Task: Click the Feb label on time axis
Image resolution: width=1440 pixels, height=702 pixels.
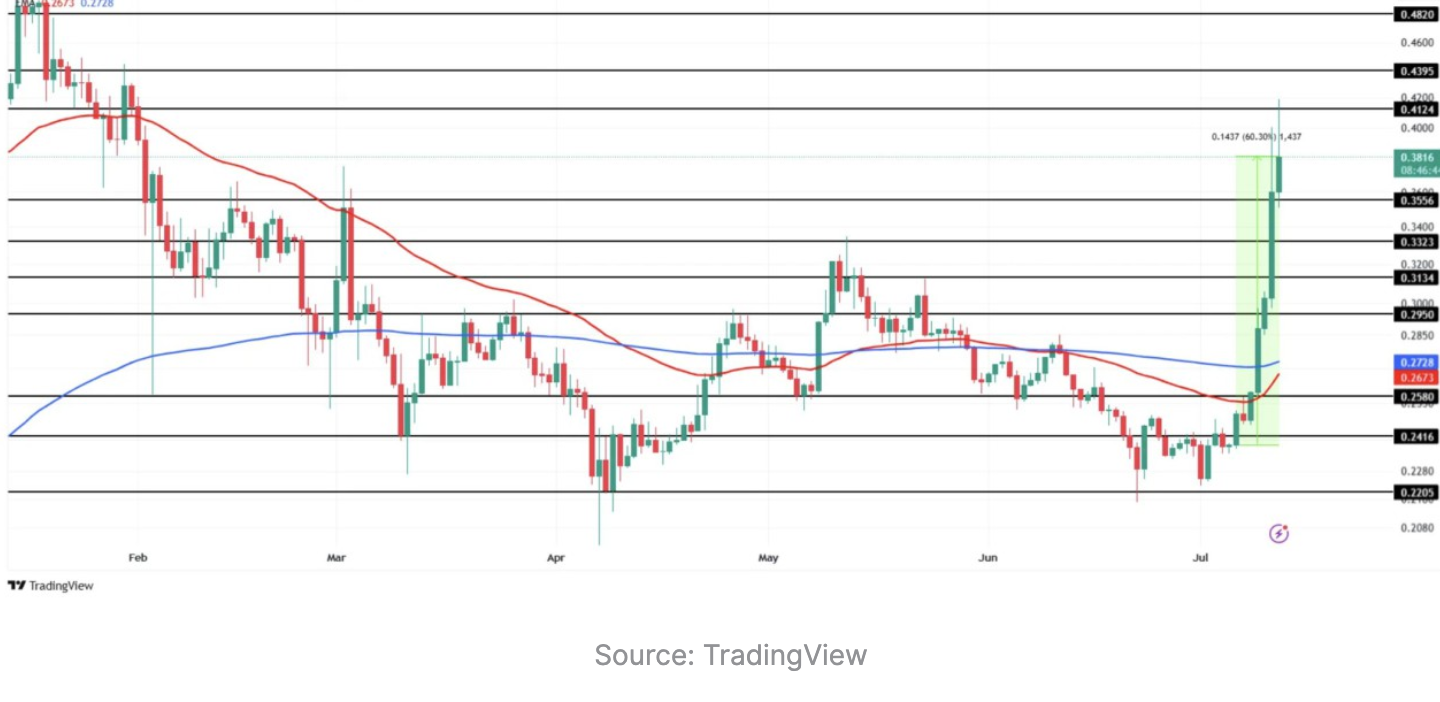Action: click(138, 557)
